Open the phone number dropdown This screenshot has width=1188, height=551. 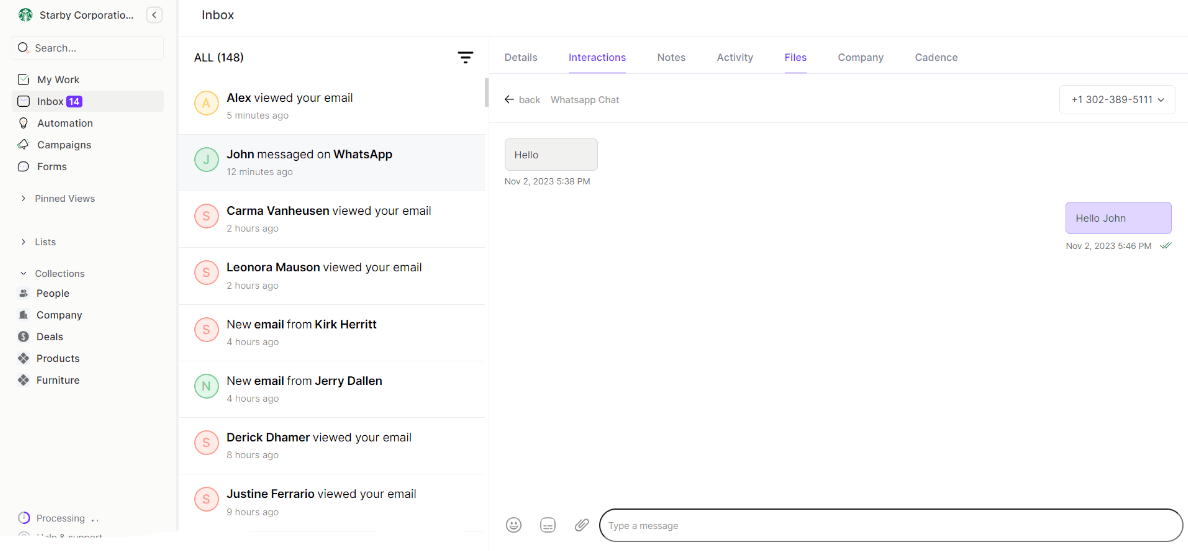coord(1117,100)
